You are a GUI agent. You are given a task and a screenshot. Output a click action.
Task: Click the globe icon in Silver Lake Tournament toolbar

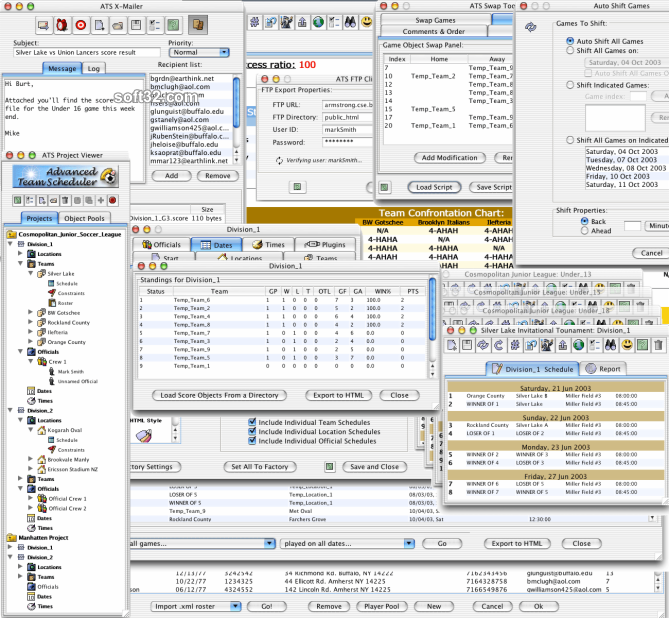[579, 345]
